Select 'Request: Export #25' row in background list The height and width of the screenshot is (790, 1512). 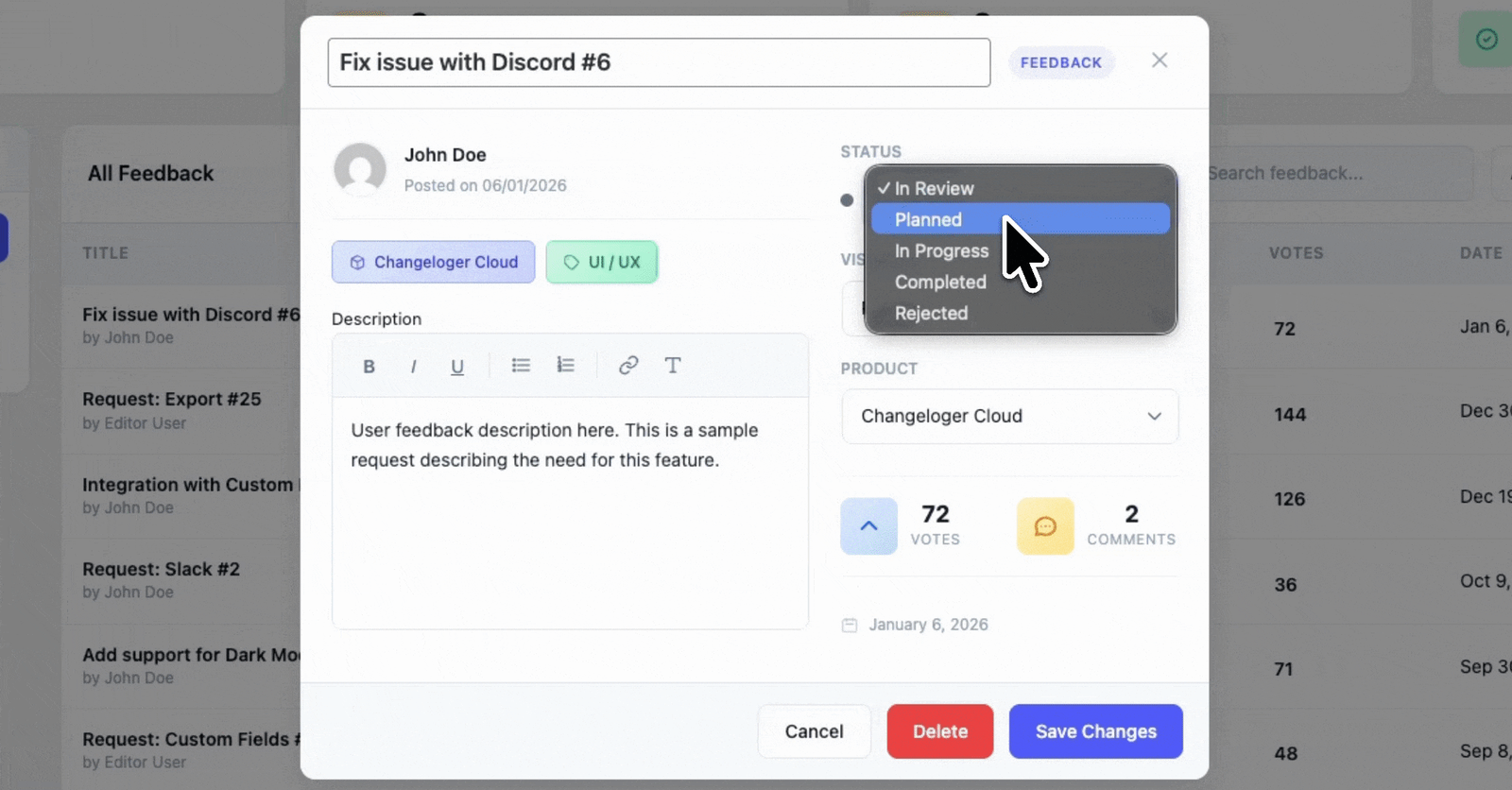(181, 410)
